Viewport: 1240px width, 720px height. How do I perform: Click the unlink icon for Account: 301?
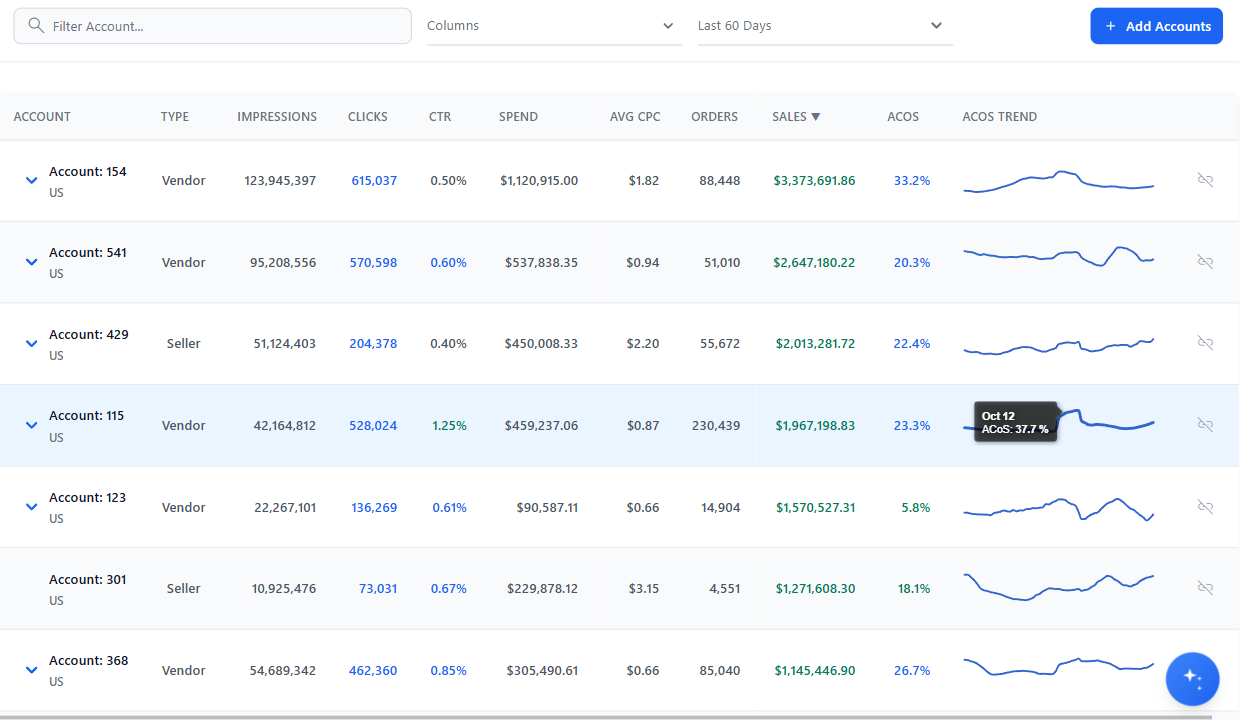[x=1205, y=588]
